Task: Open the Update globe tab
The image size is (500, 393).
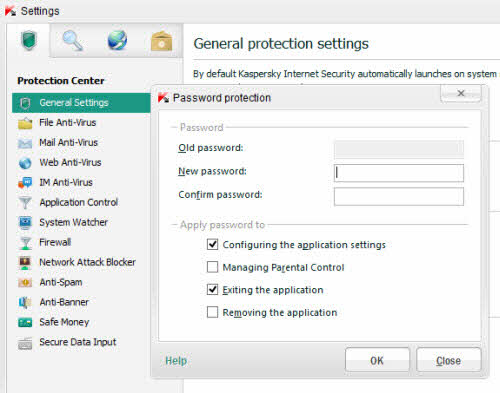Action: pyautogui.click(x=117, y=41)
